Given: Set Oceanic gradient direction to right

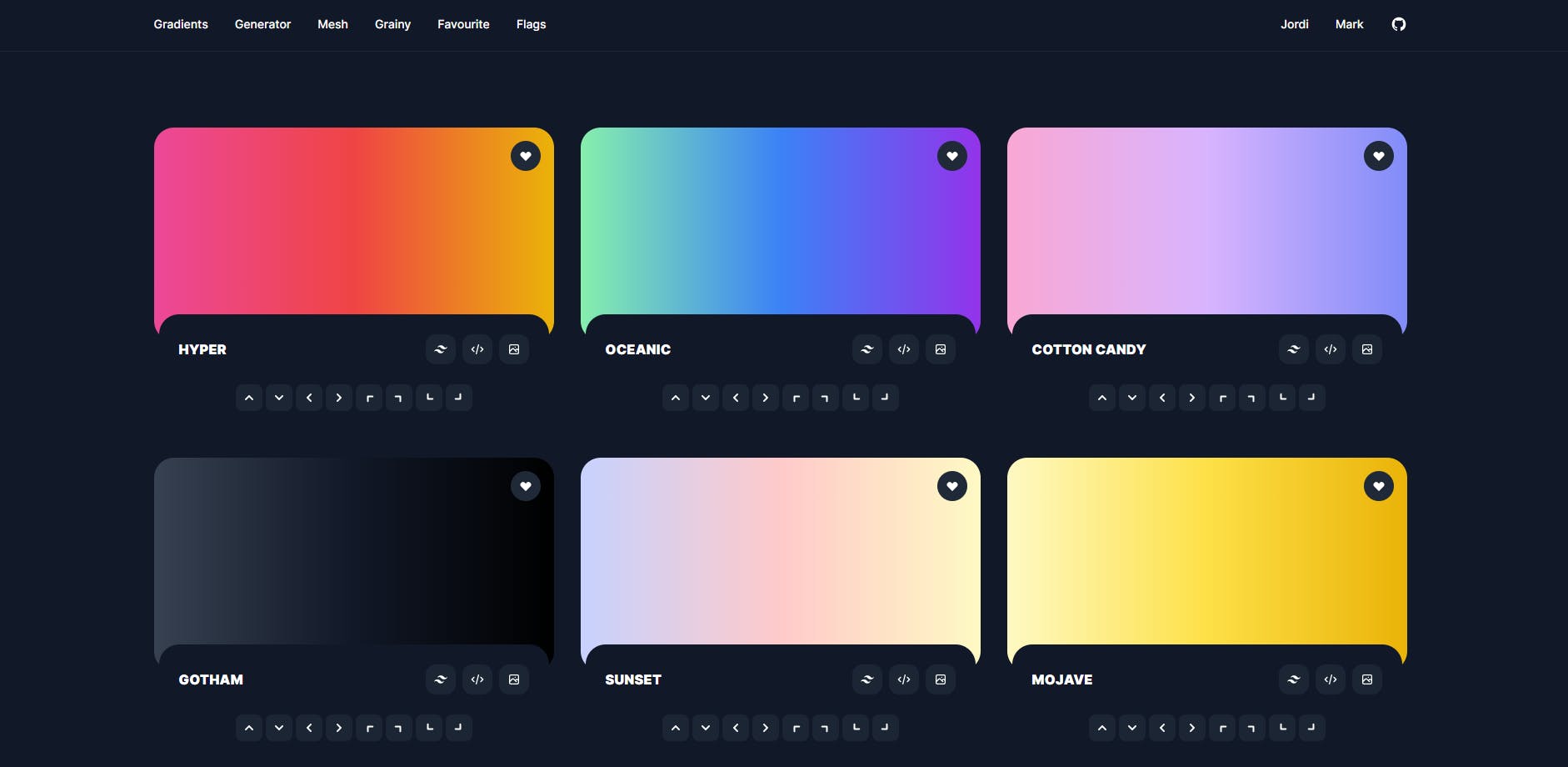Looking at the screenshot, I should click(766, 398).
